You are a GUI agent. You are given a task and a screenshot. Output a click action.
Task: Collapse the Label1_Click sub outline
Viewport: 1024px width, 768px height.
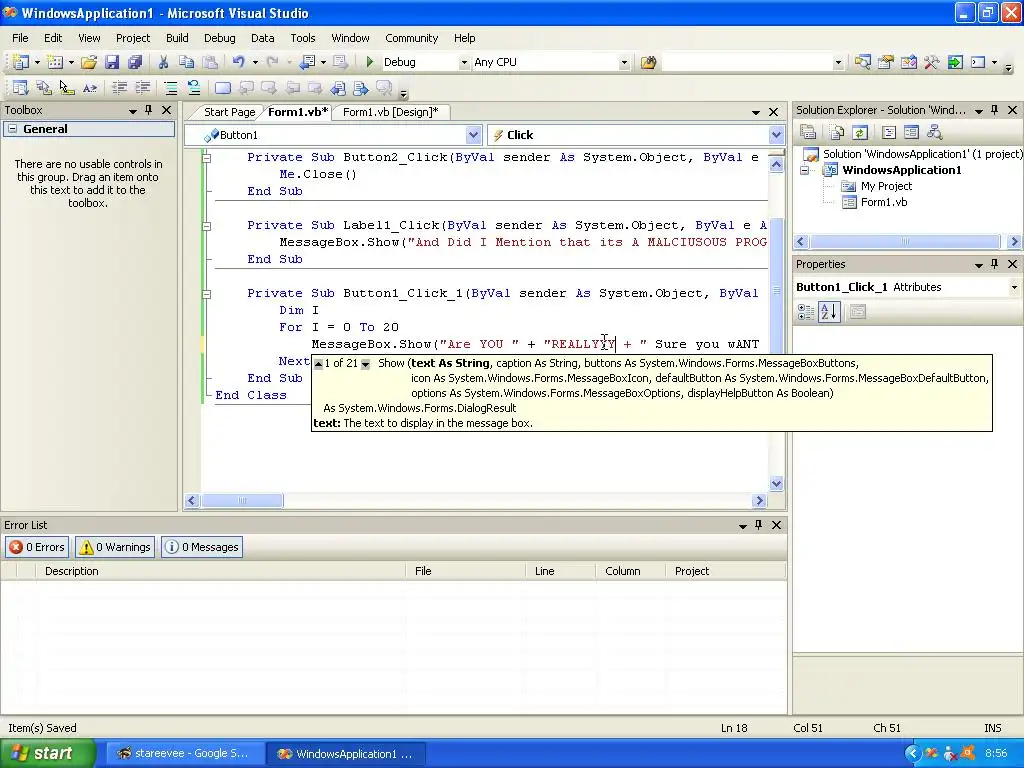[x=206, y=226]
